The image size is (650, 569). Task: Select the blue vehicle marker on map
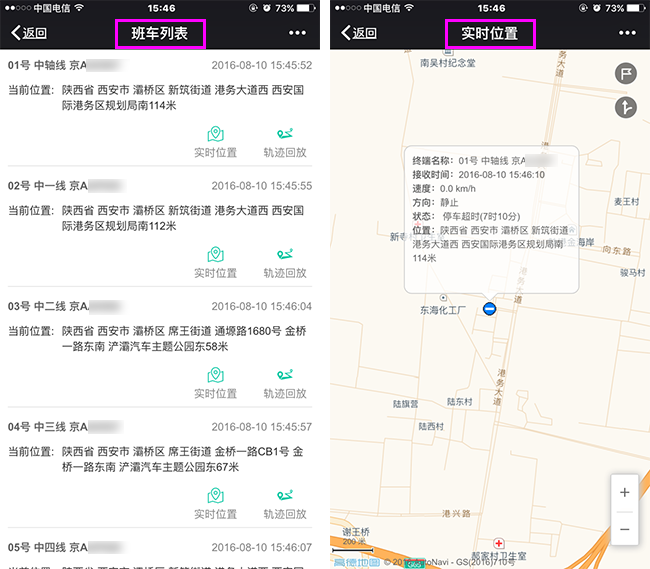(x=489, y=309)
